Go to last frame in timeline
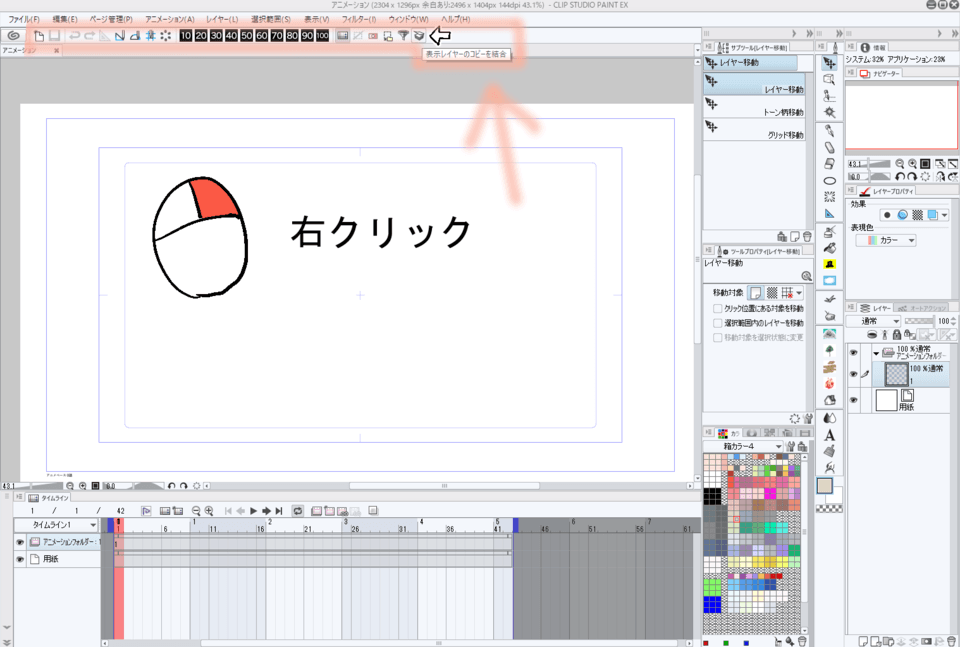 pyautogui.click(x=279, y=510)
